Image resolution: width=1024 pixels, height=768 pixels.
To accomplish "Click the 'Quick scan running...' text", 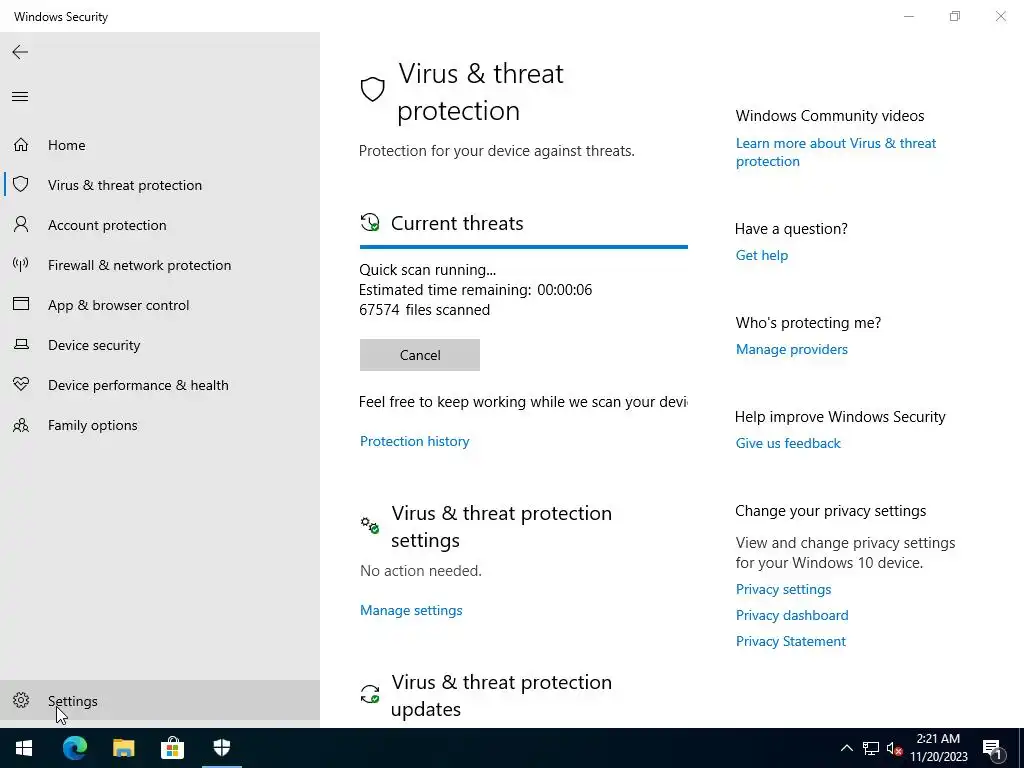I will tap(428, 270).
